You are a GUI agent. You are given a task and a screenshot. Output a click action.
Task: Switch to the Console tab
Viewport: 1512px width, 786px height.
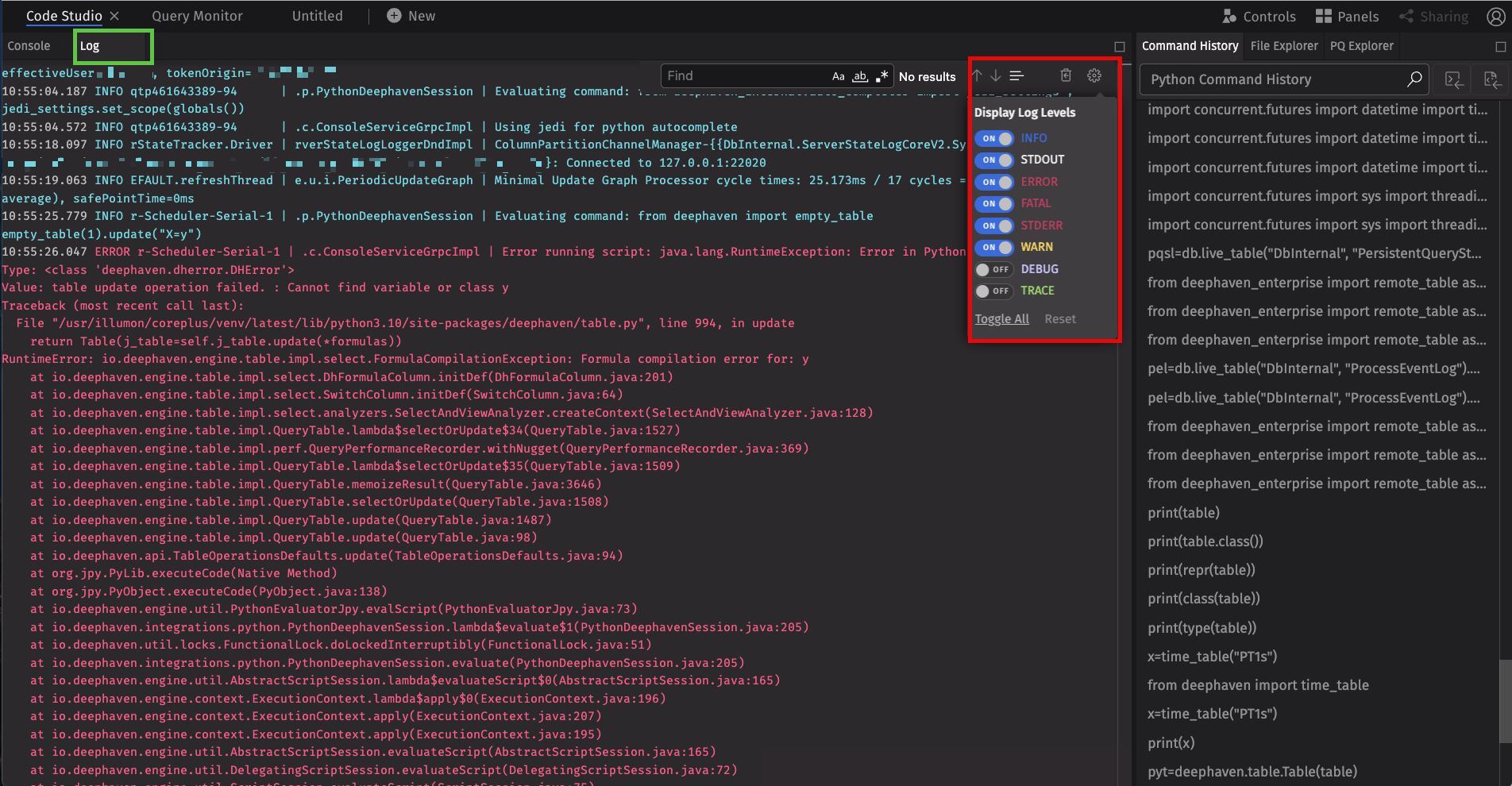click(x=29, y=46)
